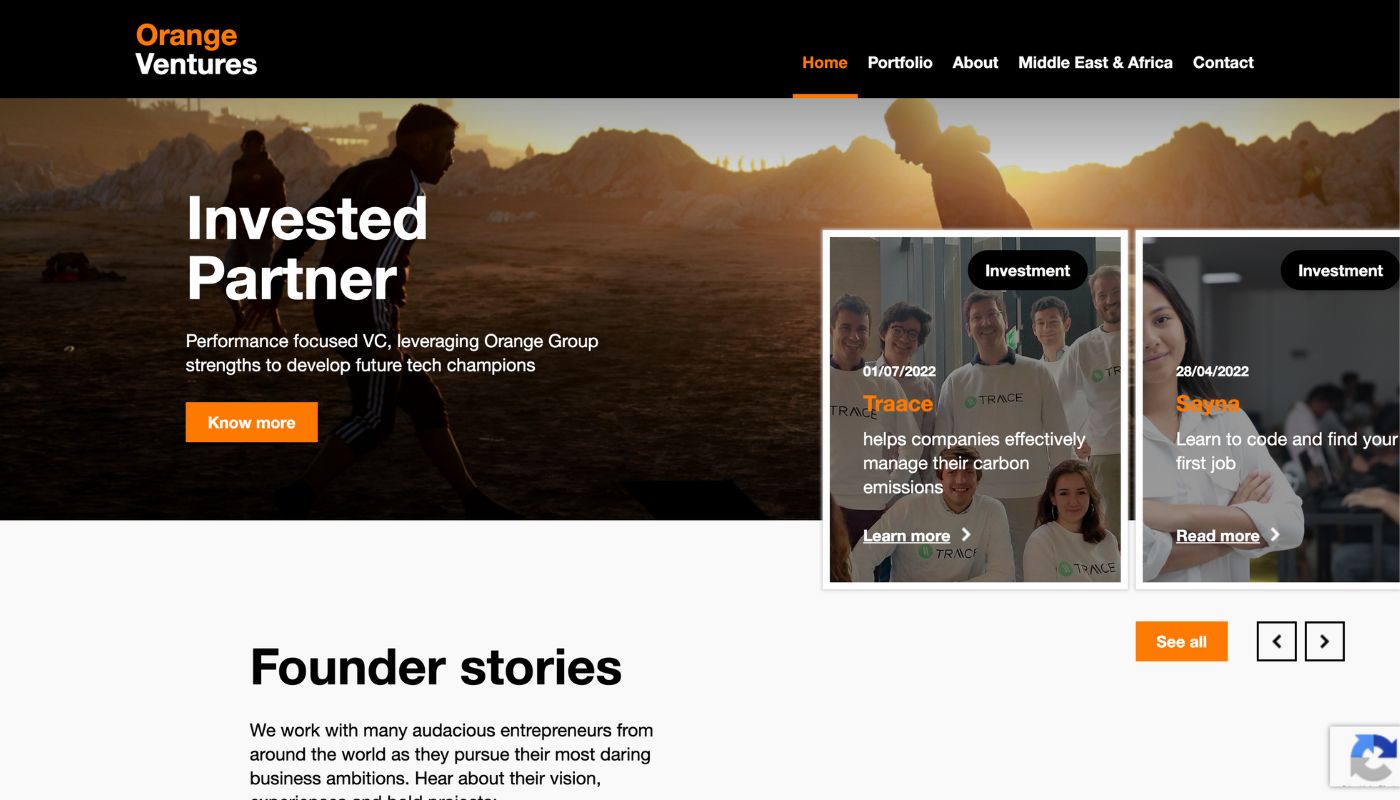Select the Traace team photo card
1400x800 pixels.
coord(975,410)
